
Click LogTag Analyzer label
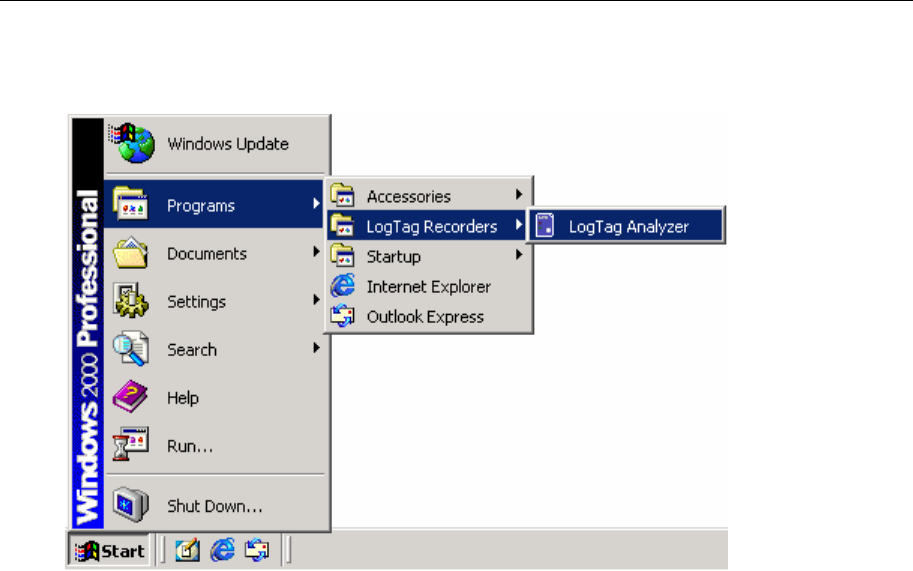pyautogui.click(x=629, y=227)
